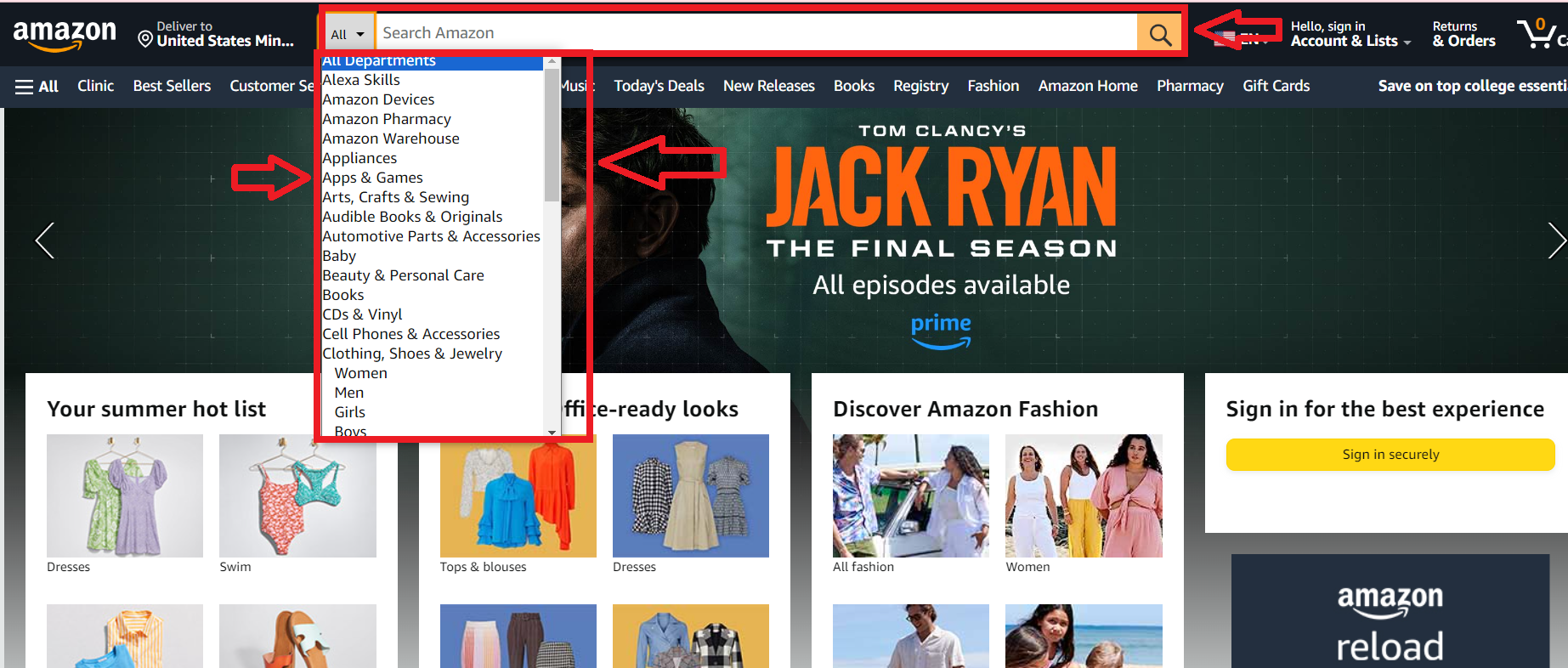Click the orange search magnifier button
This screenshot has width=1568, height=668.
pos(1159,33)
